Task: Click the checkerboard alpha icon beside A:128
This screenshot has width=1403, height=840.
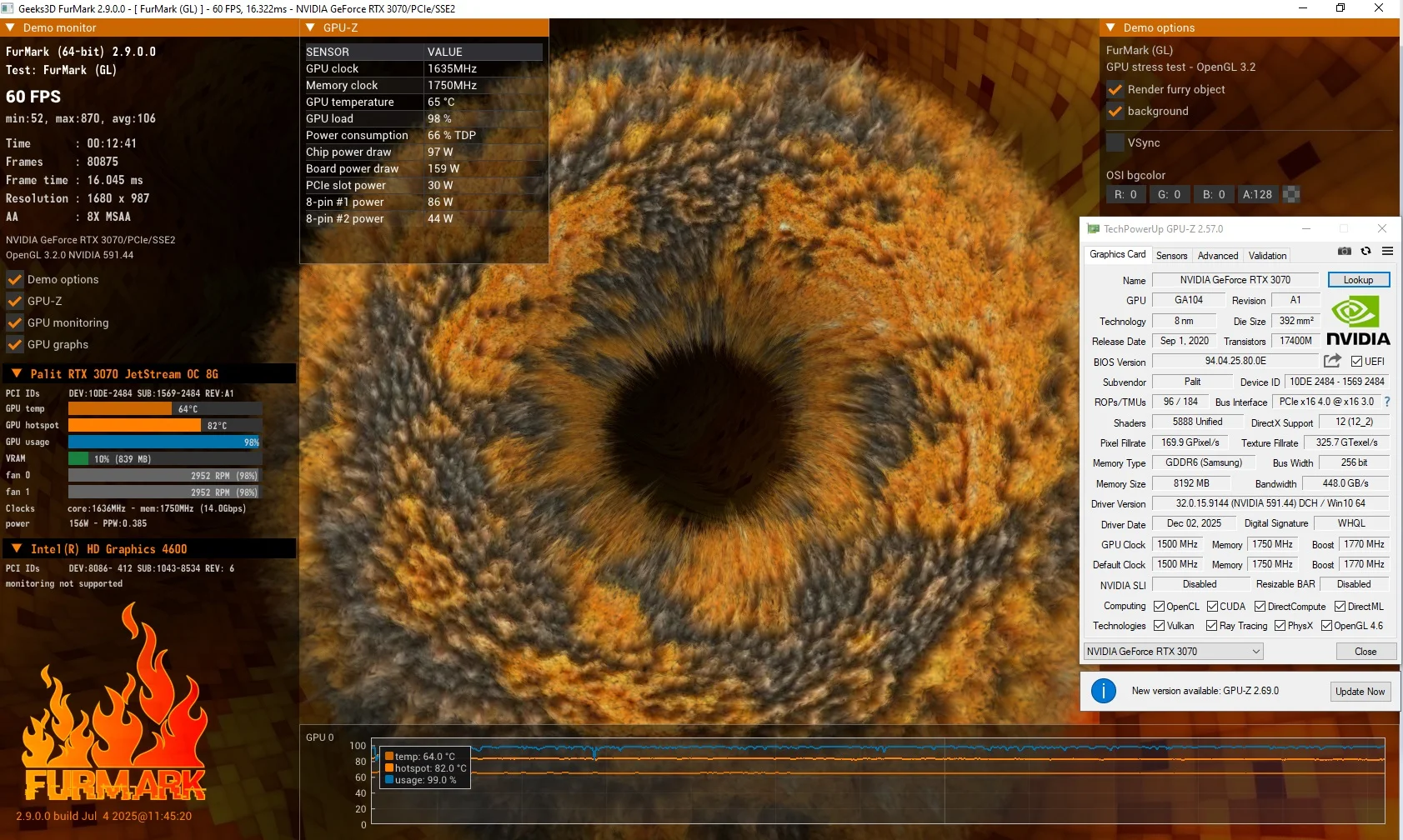Action: [1291, 194]
